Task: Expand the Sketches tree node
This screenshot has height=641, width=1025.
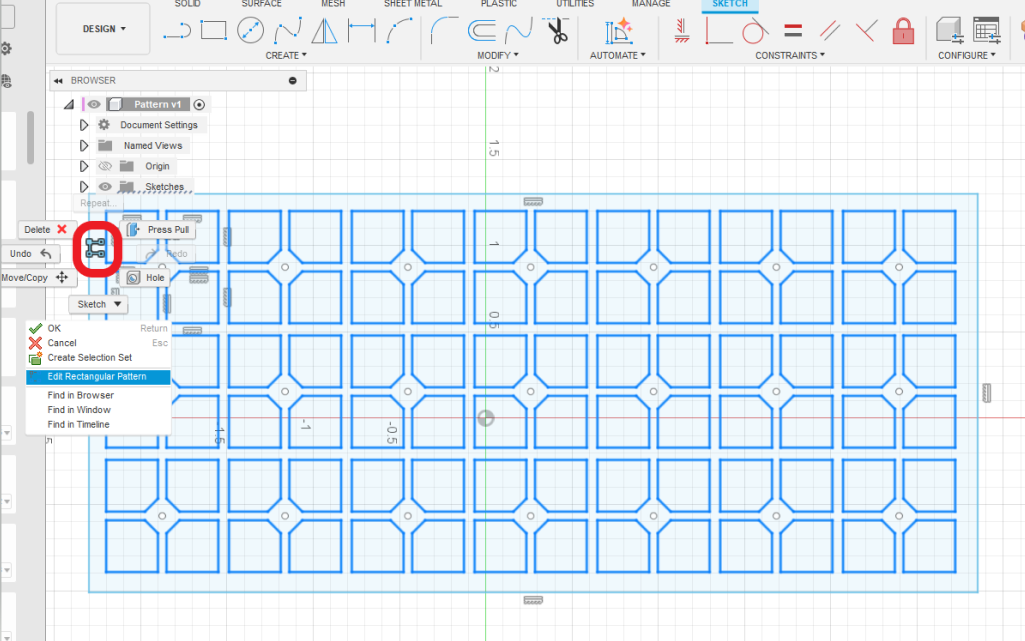Action: coord(84,187)
